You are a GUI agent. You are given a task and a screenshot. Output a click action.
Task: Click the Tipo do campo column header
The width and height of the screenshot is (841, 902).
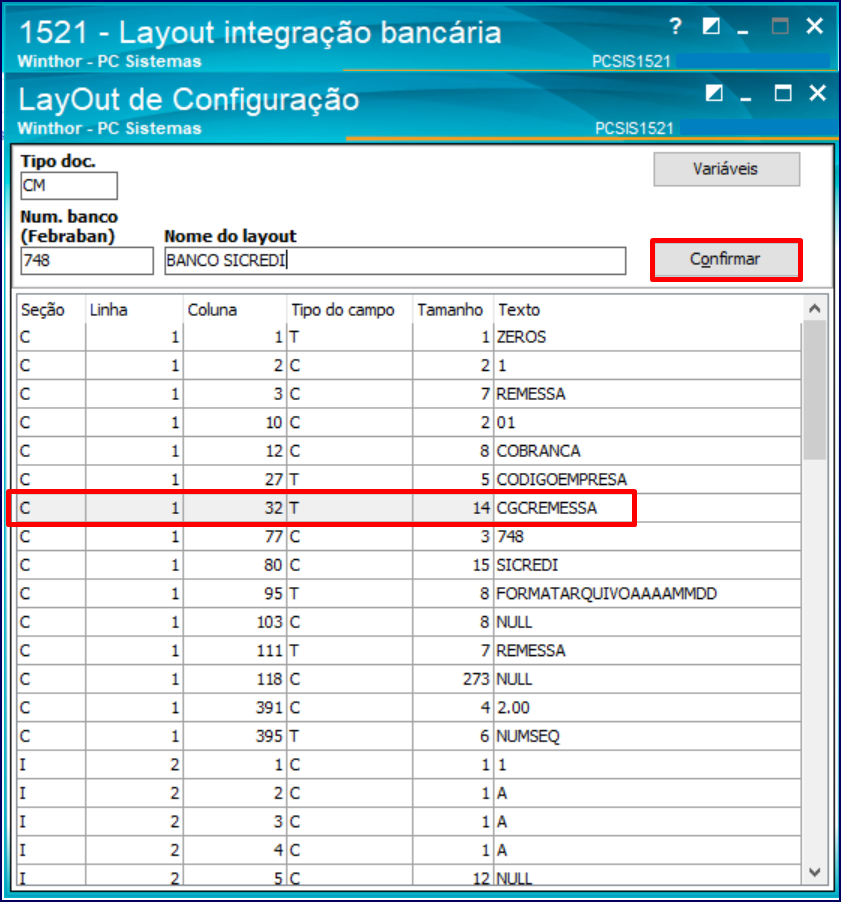click(x=349, y=309)
